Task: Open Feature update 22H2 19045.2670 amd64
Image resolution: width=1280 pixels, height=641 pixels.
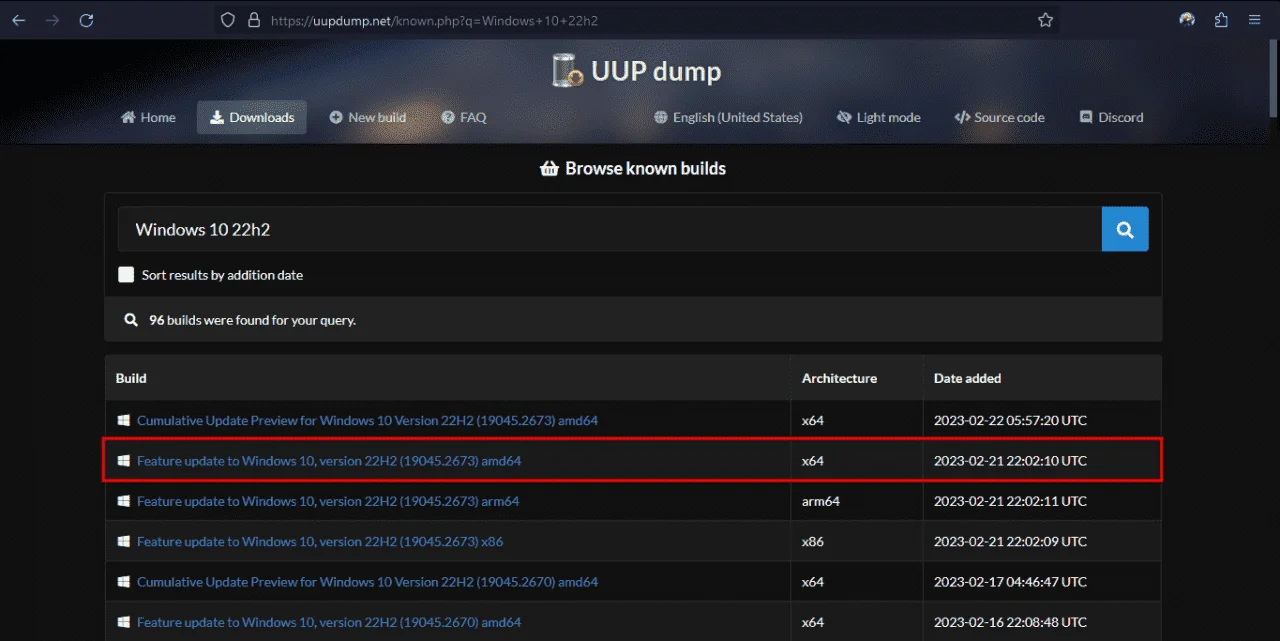Action: 329,622
